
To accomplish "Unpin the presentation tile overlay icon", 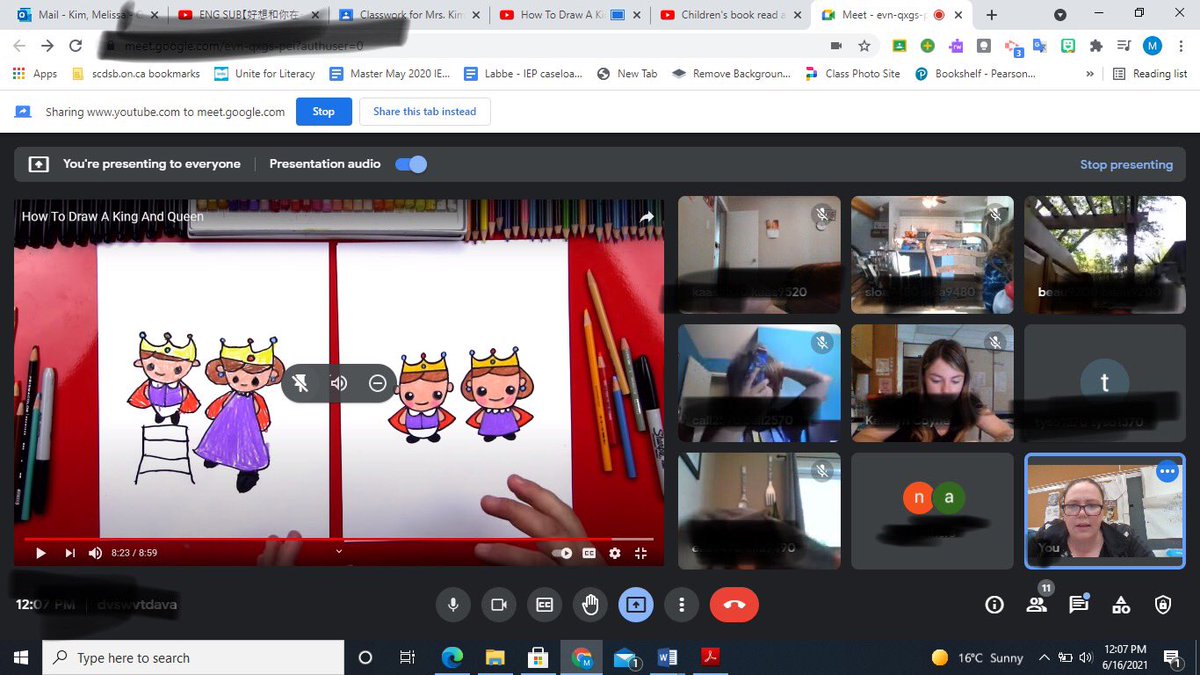I will (300, 383).
